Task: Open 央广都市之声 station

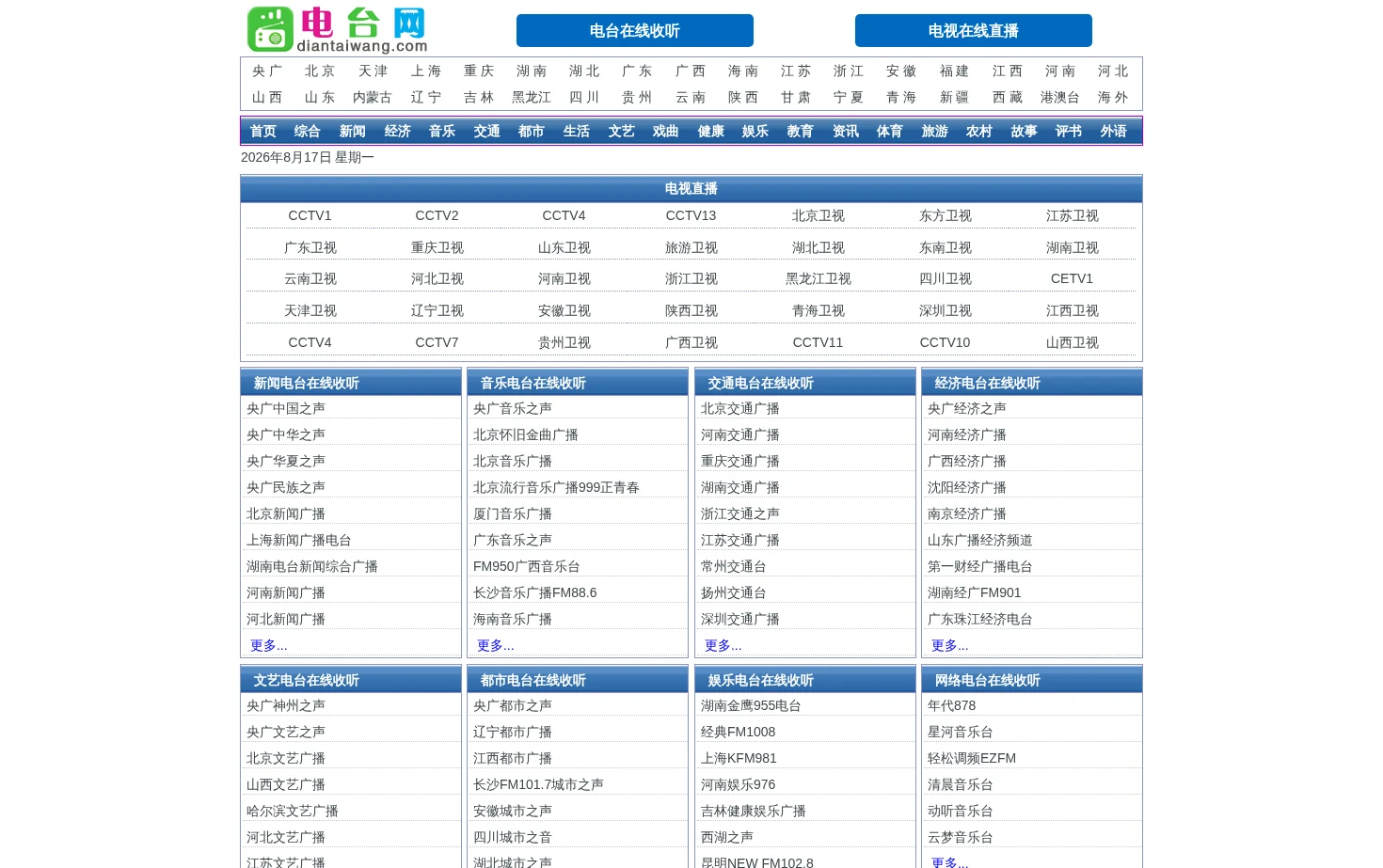Action: pyautogui.click(x=513, y=705)
